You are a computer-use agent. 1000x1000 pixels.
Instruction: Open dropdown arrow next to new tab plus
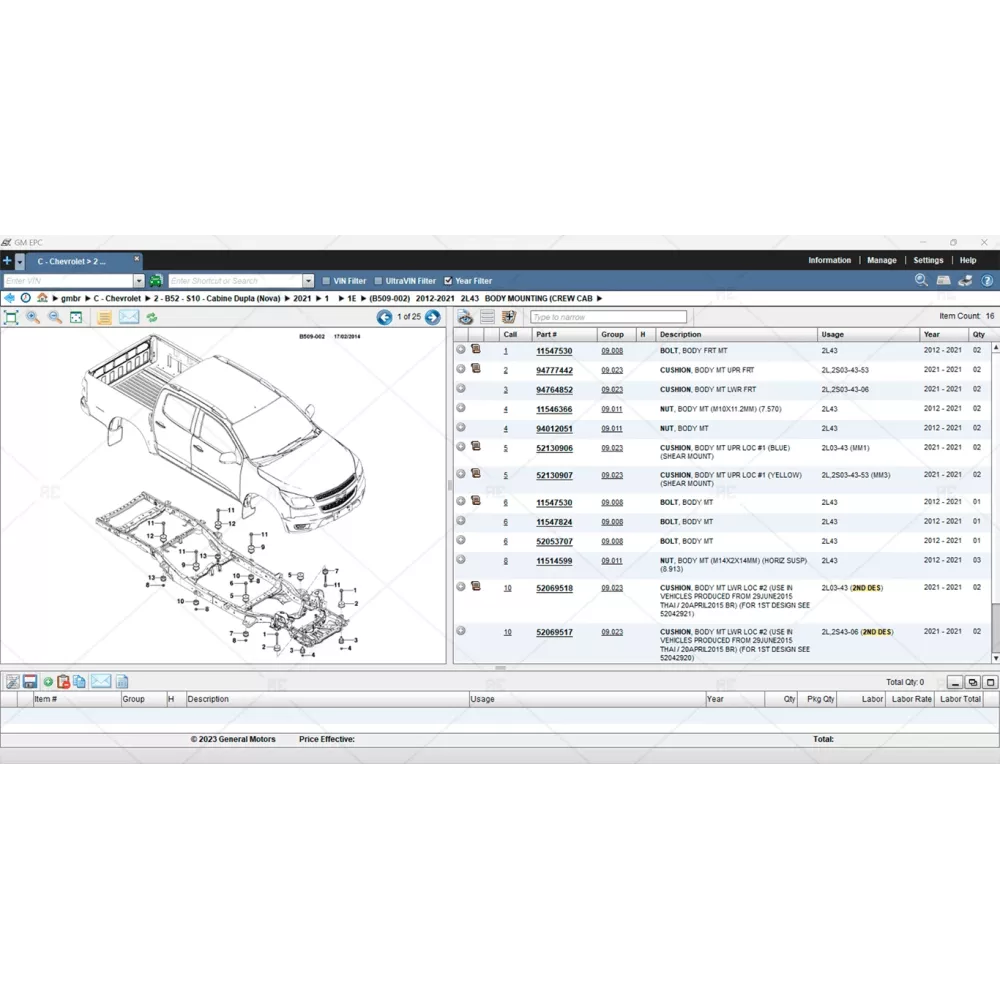click(19, 261)
